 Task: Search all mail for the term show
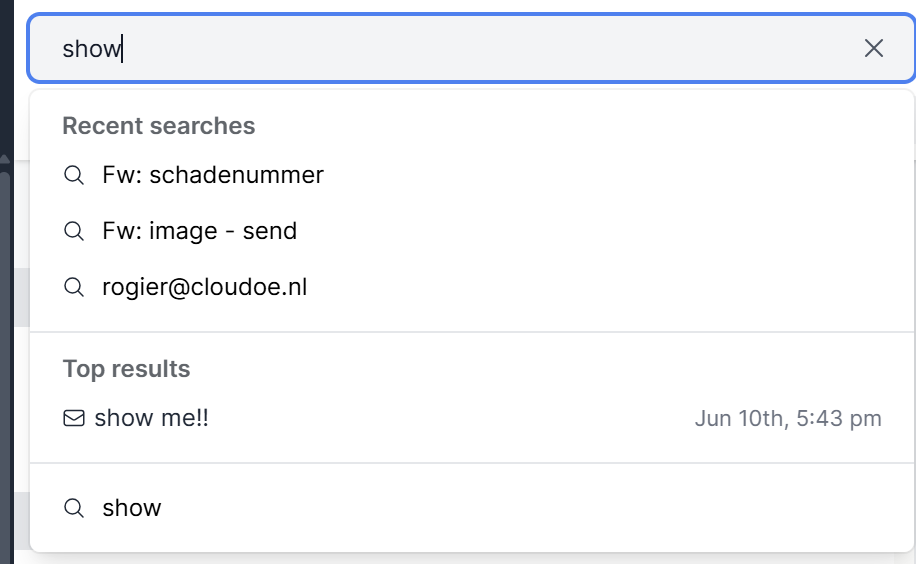pos(131,508)
